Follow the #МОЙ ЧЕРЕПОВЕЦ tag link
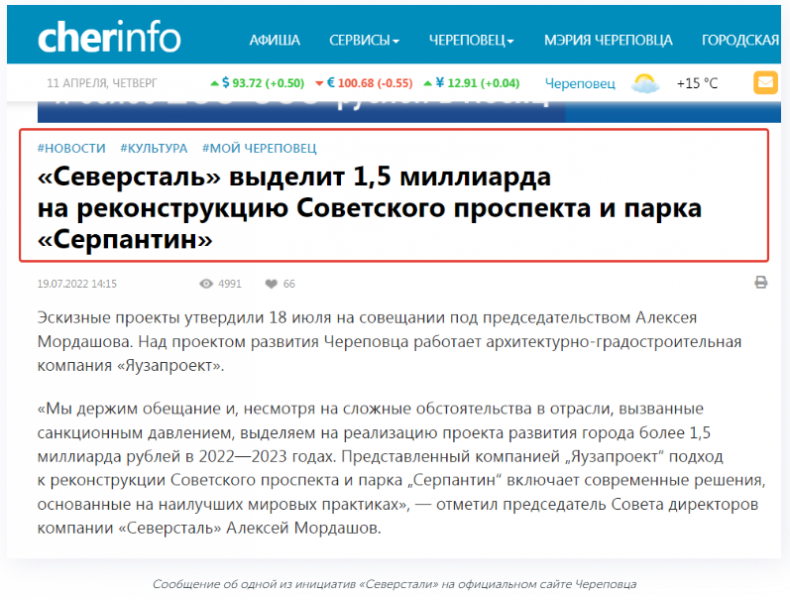Screen dimensions: 790x600 tap(259, 148)
